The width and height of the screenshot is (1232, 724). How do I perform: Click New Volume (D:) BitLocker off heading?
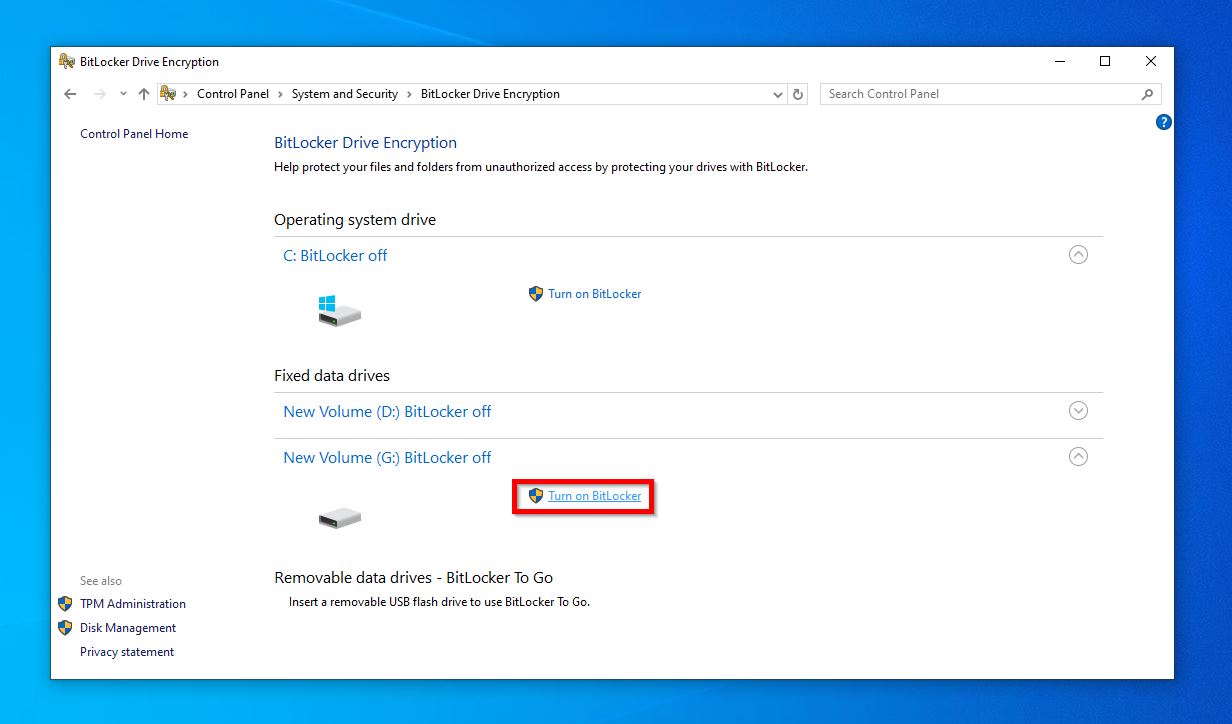(x=387, y=412)
